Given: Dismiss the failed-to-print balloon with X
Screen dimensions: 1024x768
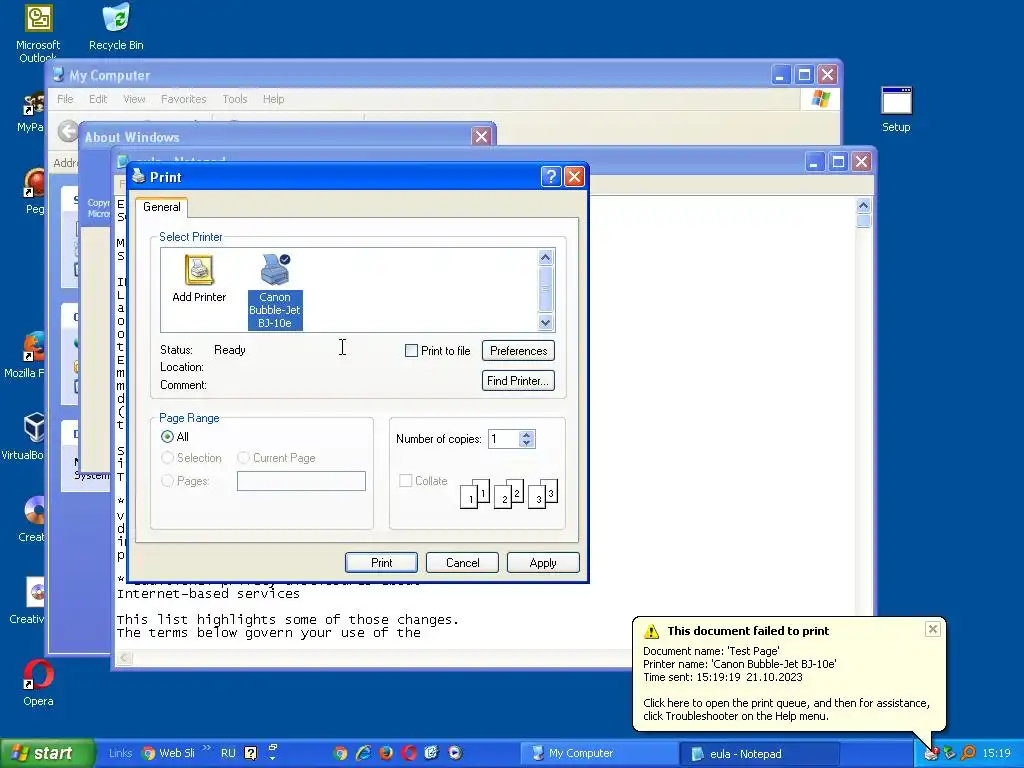Looking at the screenshot, I should coord(933,629).
